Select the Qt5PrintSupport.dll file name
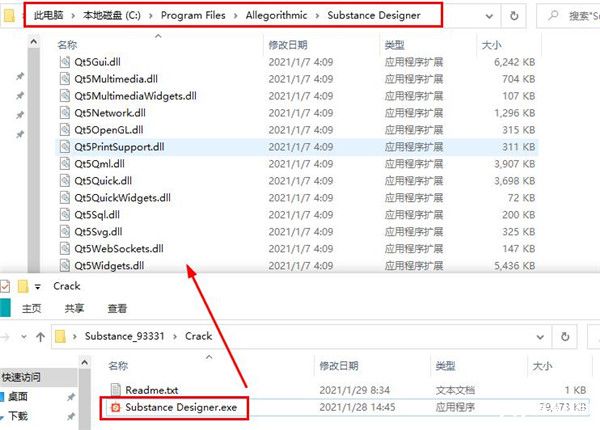 119,147
